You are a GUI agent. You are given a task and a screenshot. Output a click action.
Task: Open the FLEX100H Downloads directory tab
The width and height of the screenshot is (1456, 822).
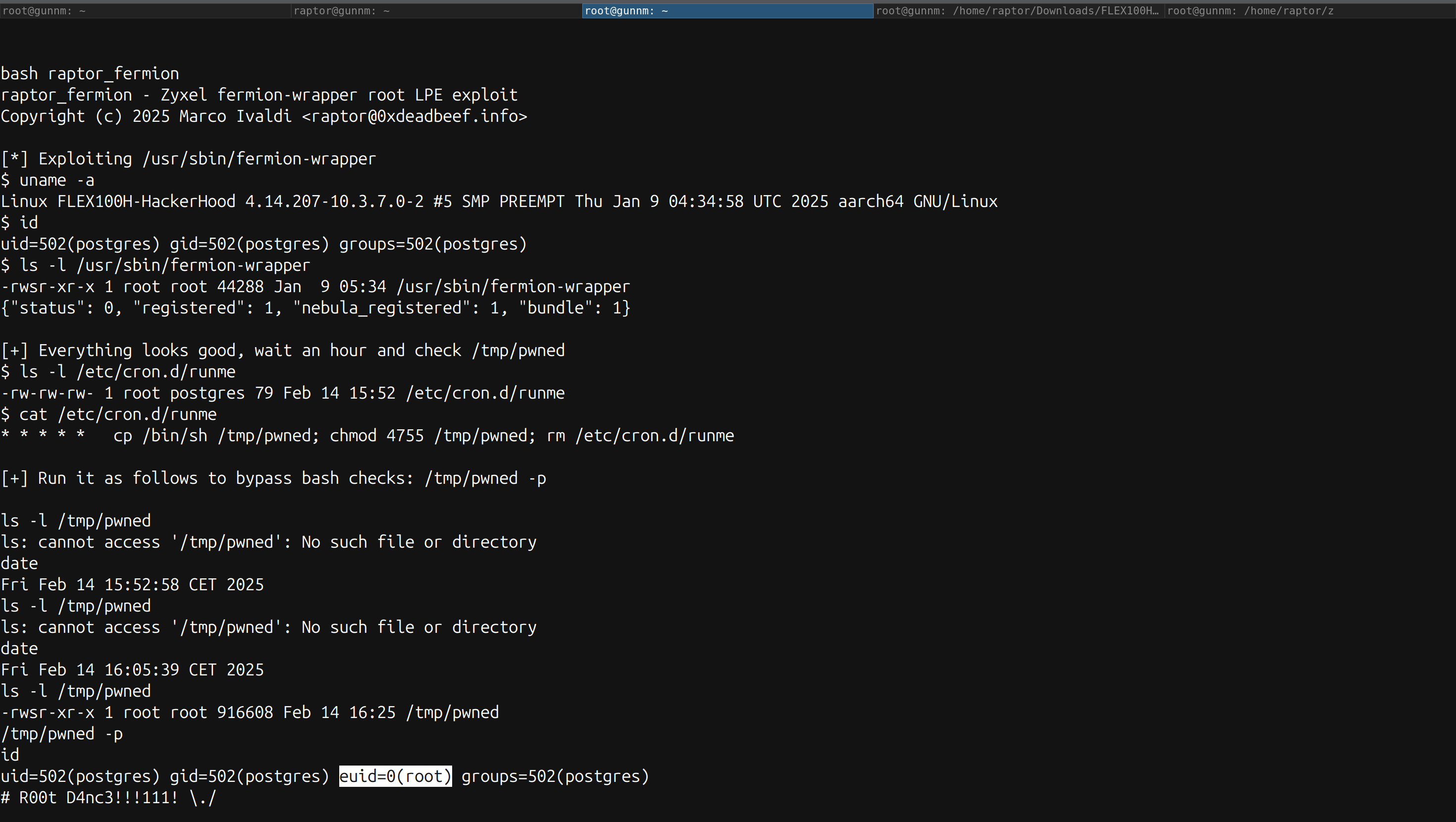(1017, 11)
